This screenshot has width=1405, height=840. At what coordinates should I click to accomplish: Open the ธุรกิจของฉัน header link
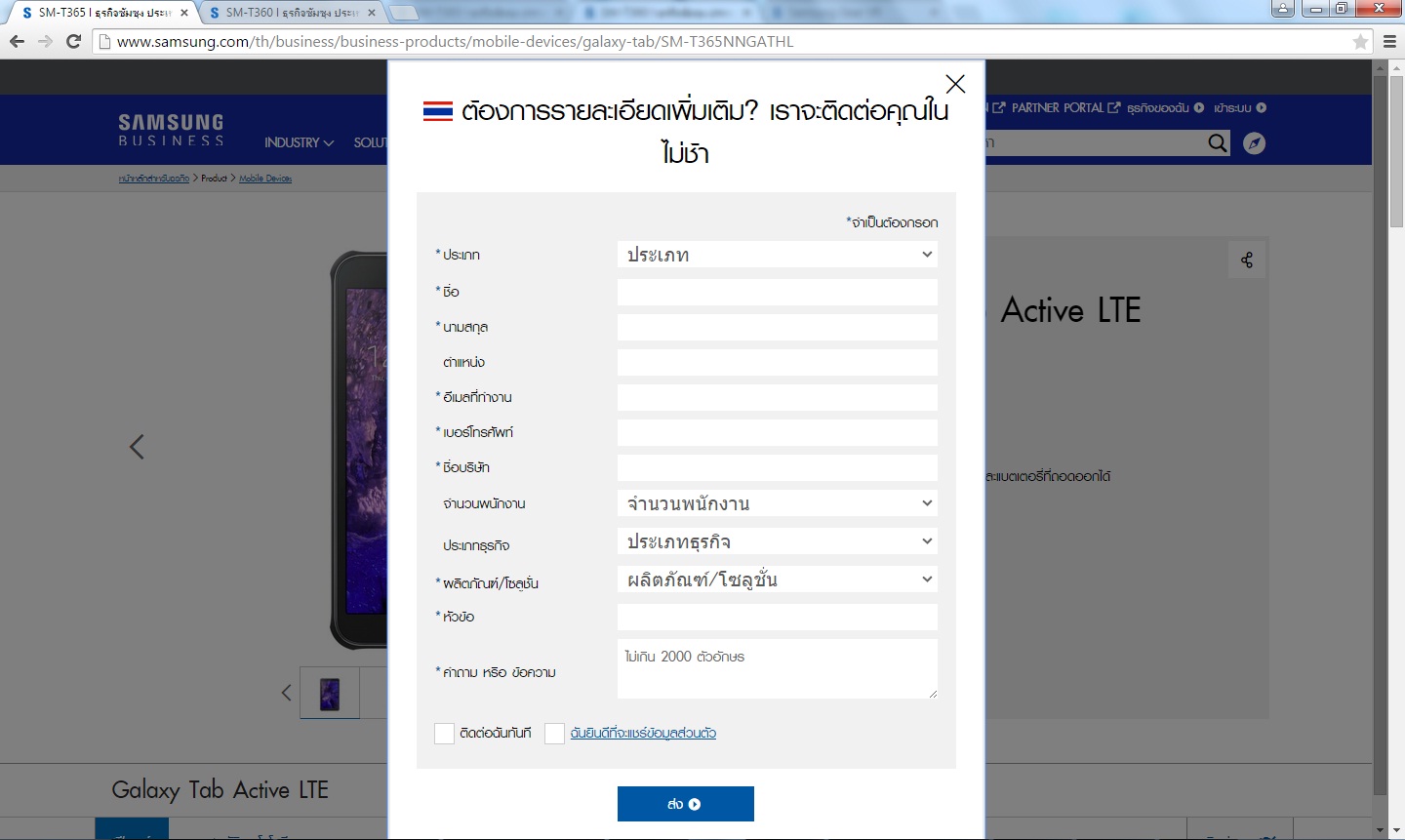[x=1165, y=107]
